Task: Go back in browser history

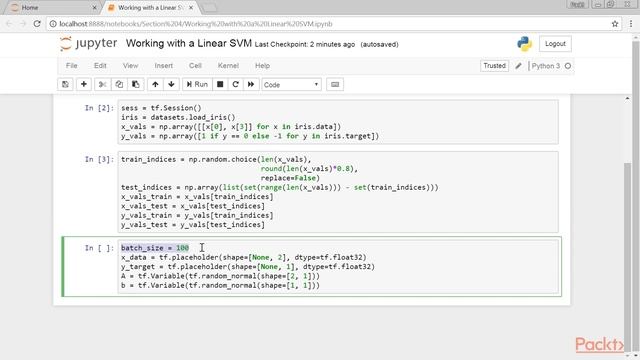Action: [9, 24]
